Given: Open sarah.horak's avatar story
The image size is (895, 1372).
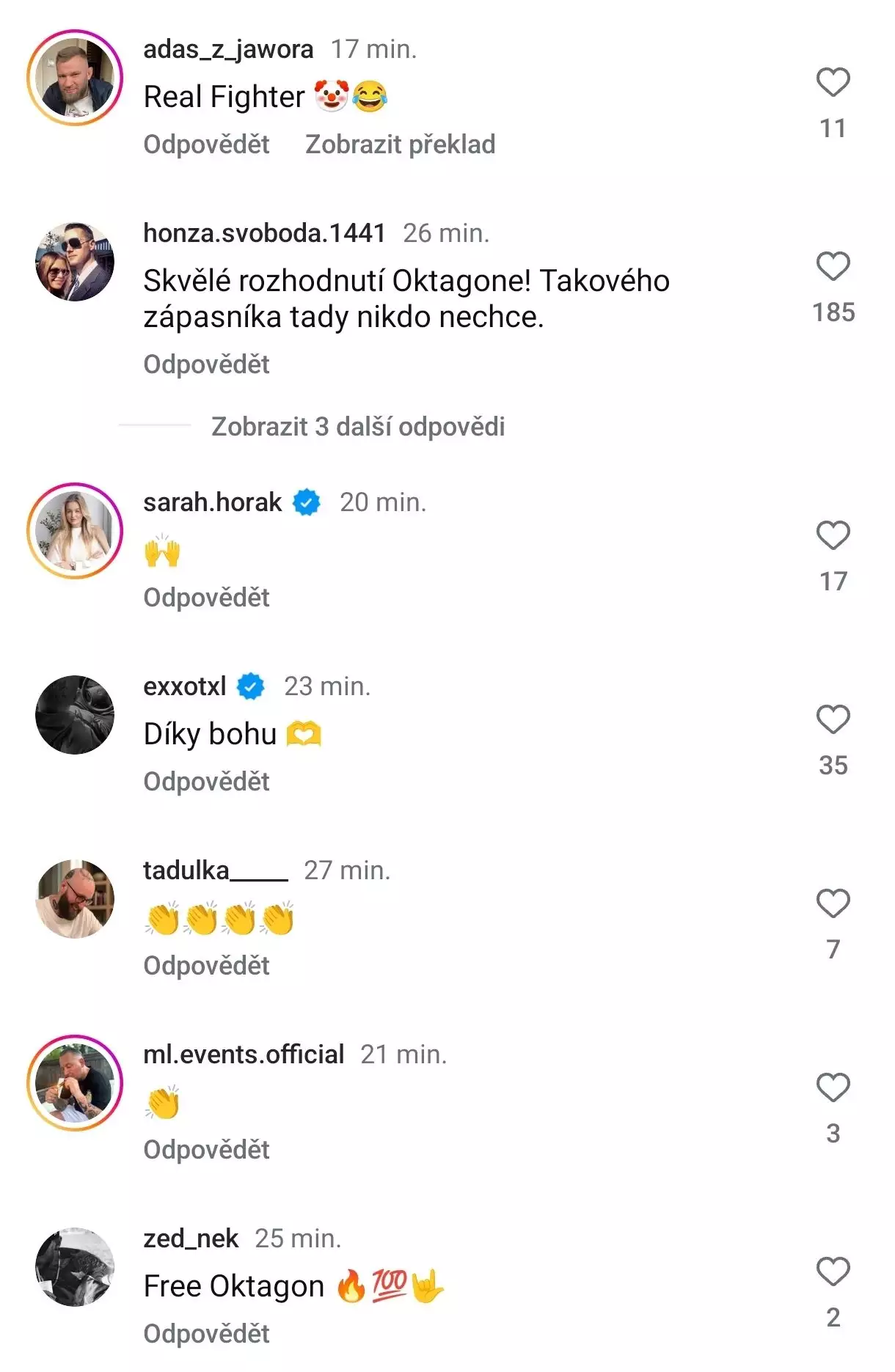Looking at the screenshot, I should (x=75, y=531).
